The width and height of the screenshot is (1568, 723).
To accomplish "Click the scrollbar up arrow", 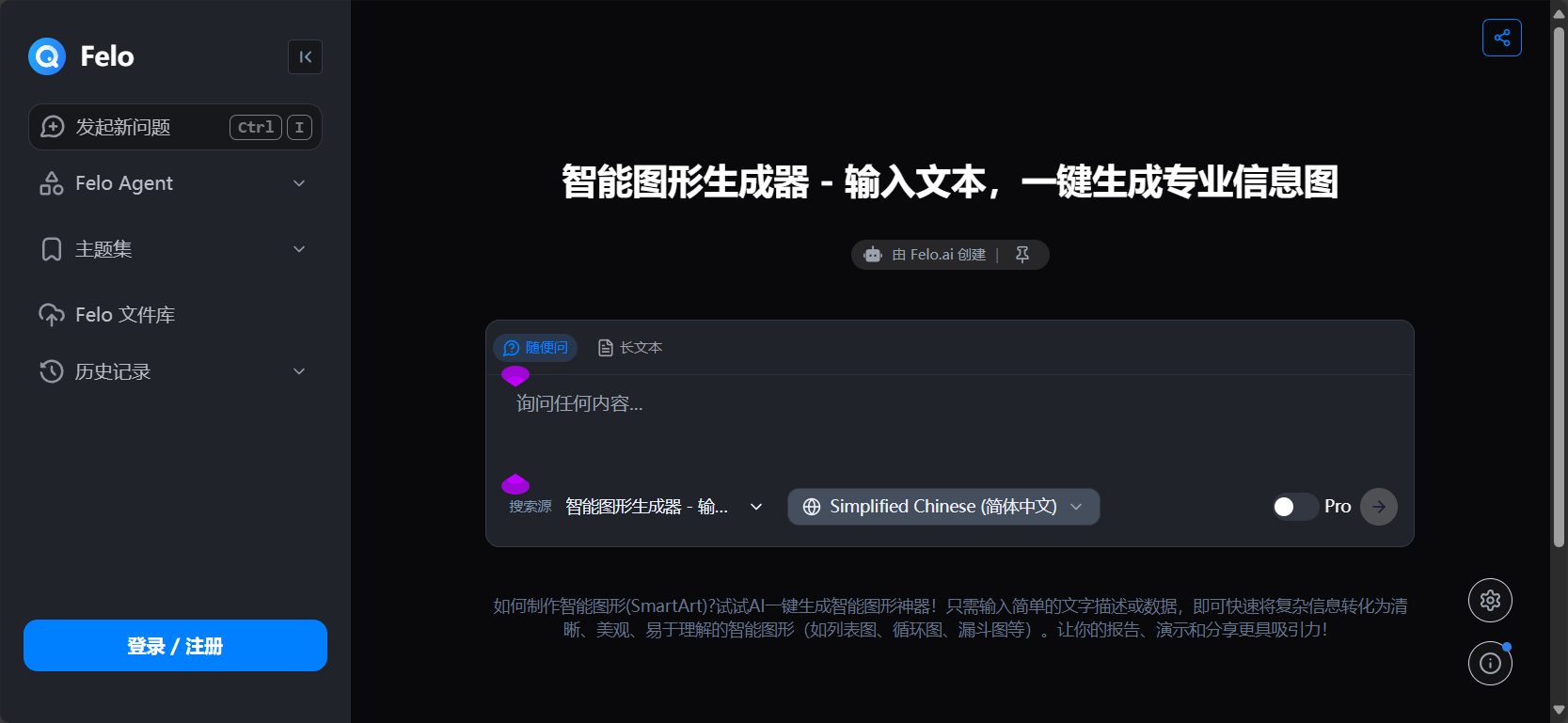I will pos(1559,12).
